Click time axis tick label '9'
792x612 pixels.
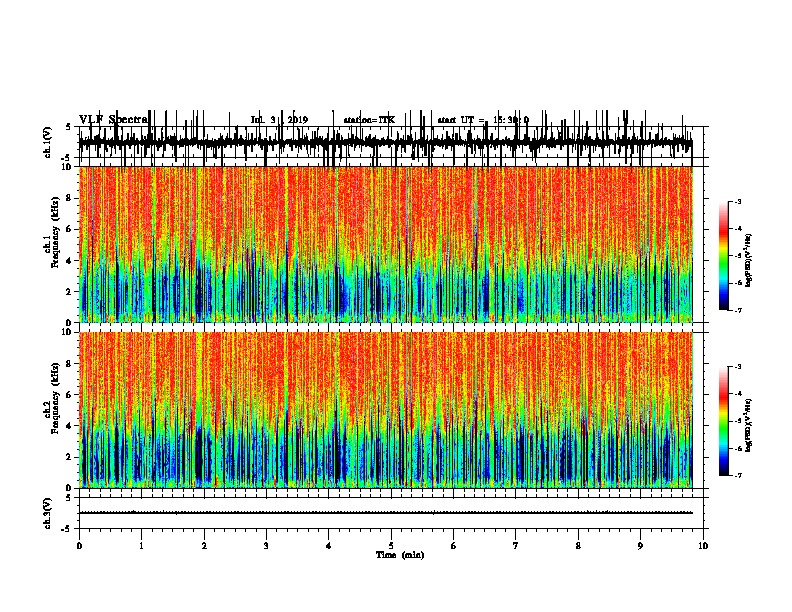pos(640,546)
